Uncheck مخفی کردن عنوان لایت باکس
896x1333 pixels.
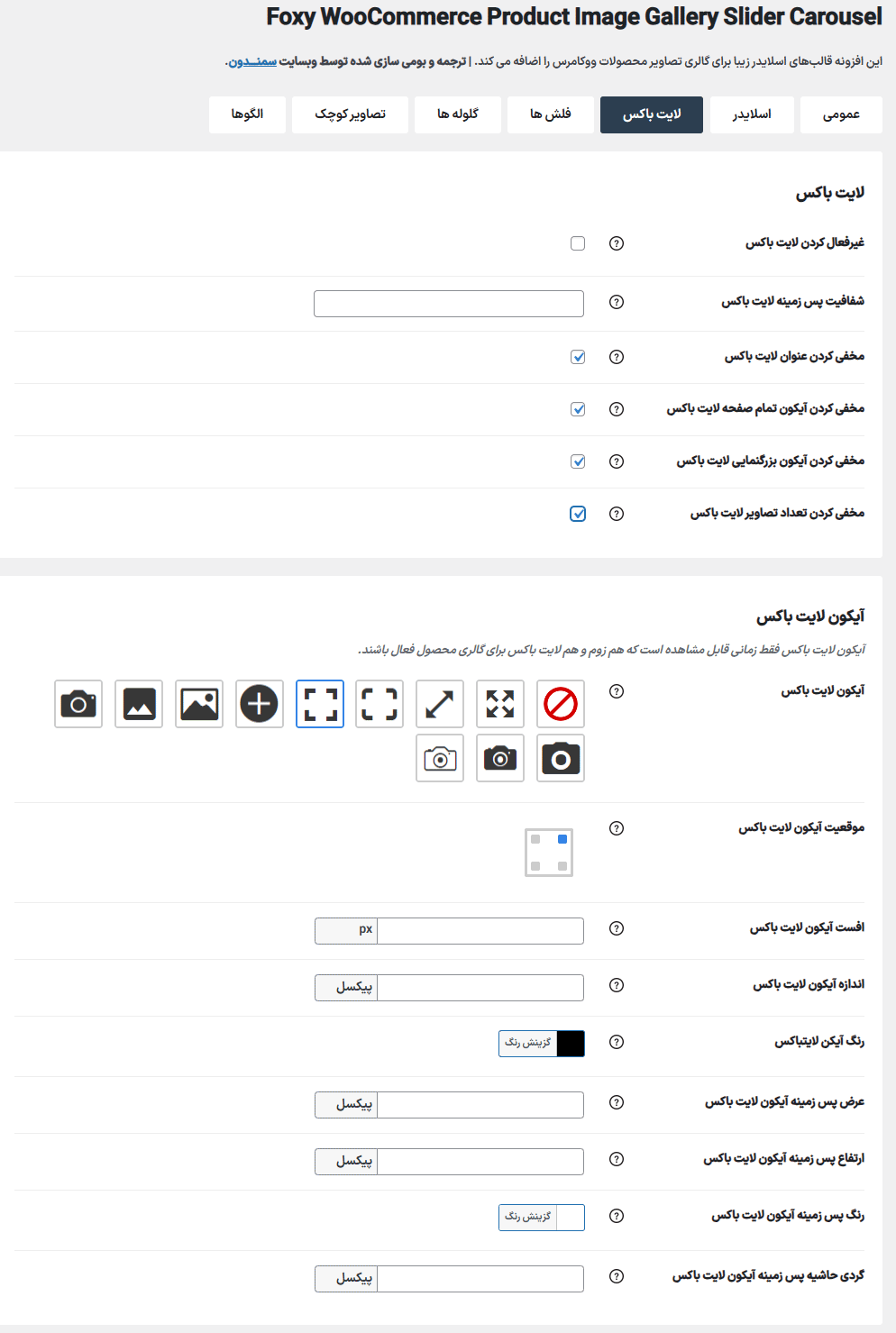(x=578, y=357)
